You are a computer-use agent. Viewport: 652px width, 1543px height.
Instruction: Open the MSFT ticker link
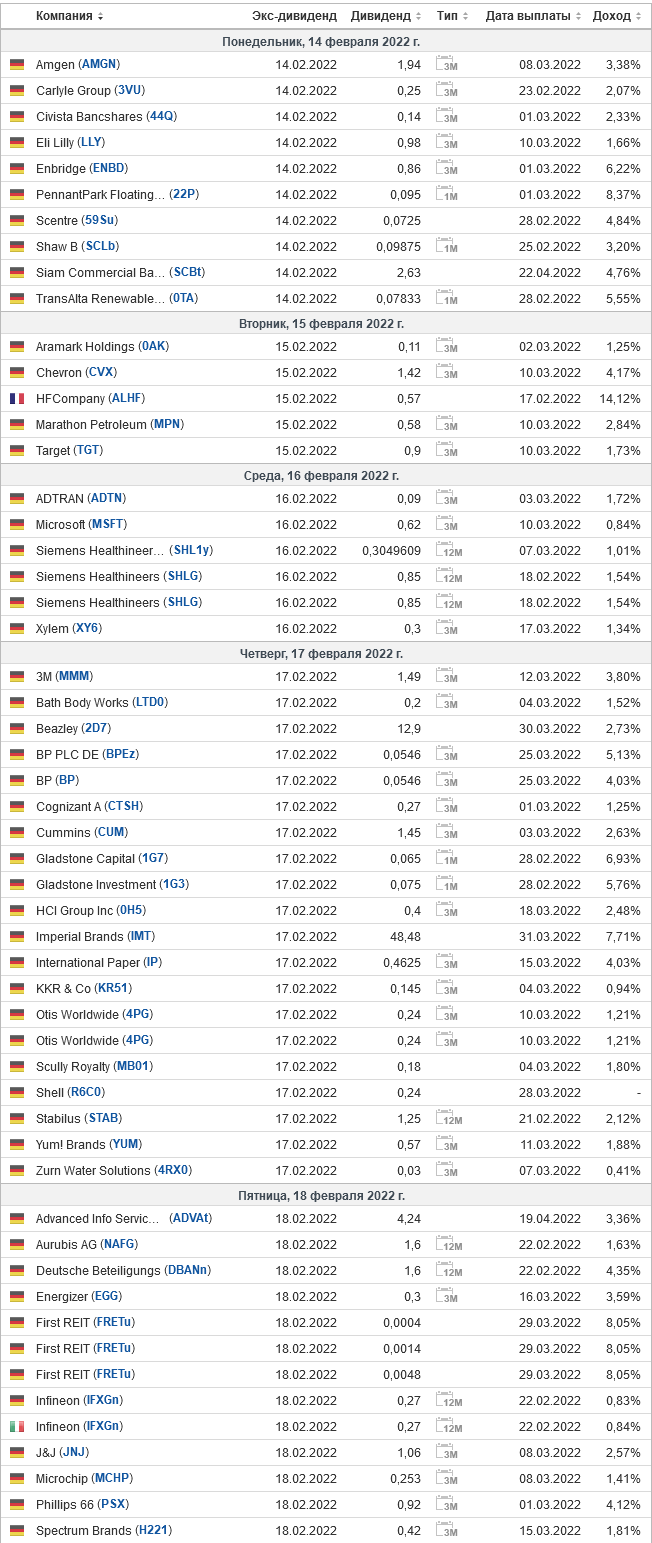108,524
